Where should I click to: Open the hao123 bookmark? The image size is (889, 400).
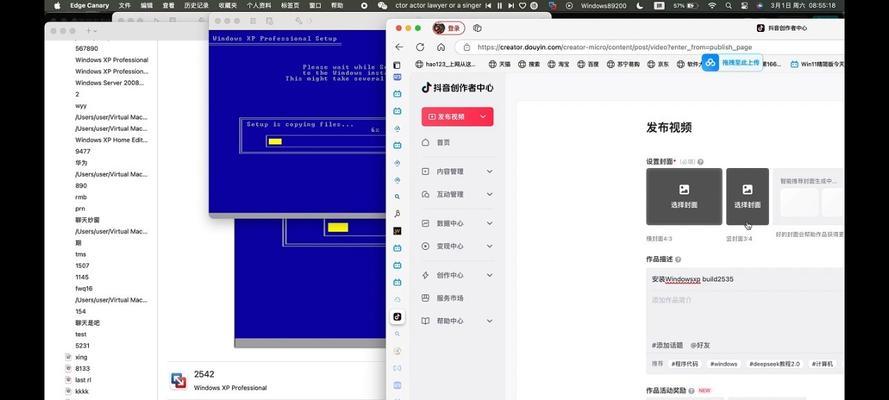point(446,64)
